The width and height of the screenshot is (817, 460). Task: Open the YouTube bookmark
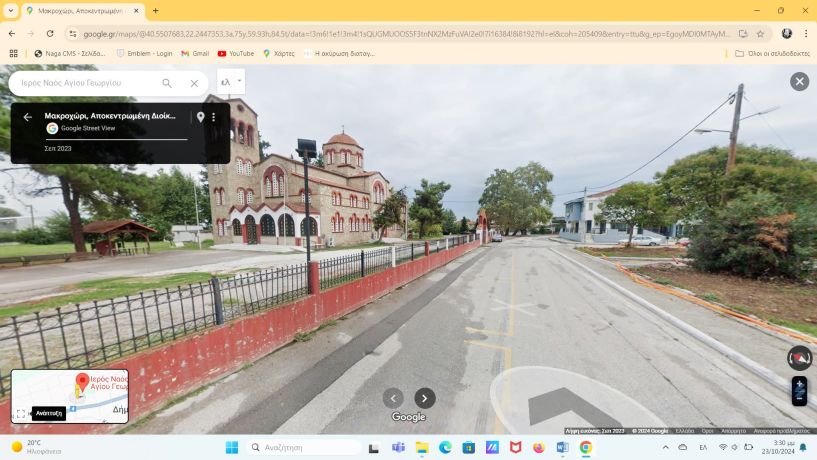(235, 53)
